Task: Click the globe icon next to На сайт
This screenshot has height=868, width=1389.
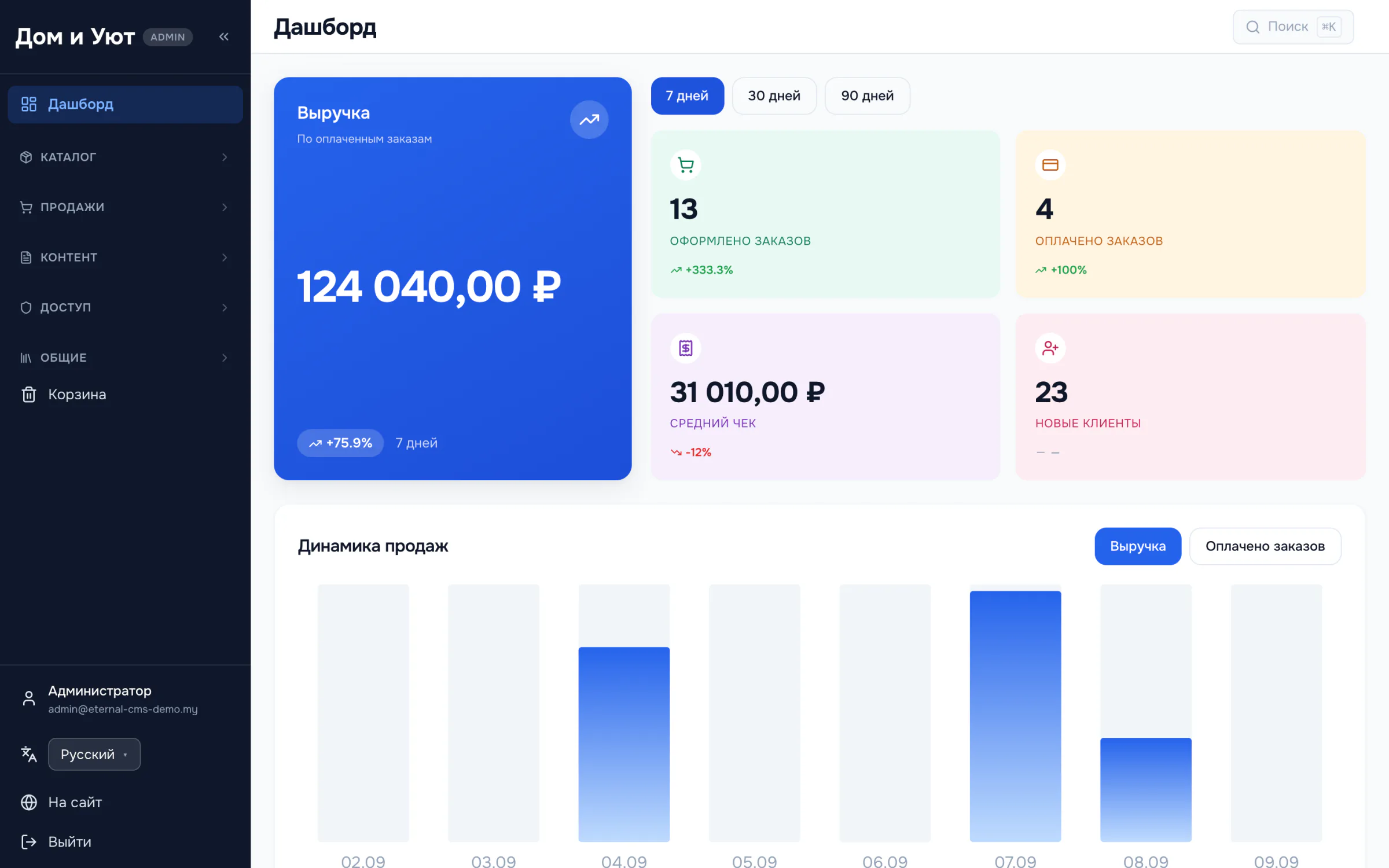Action: [28, 802]
